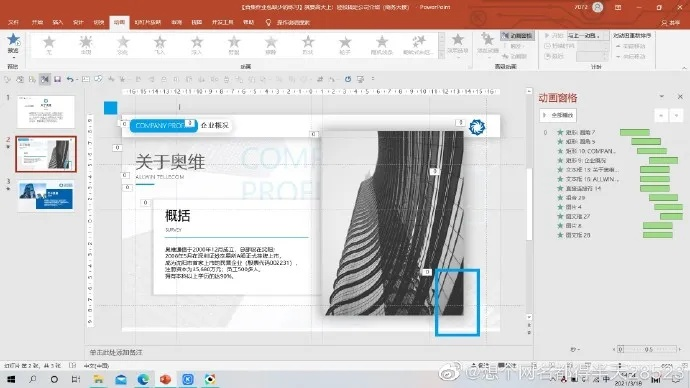
Task: Open the ribbon display options icon
Action: [618, 7]
